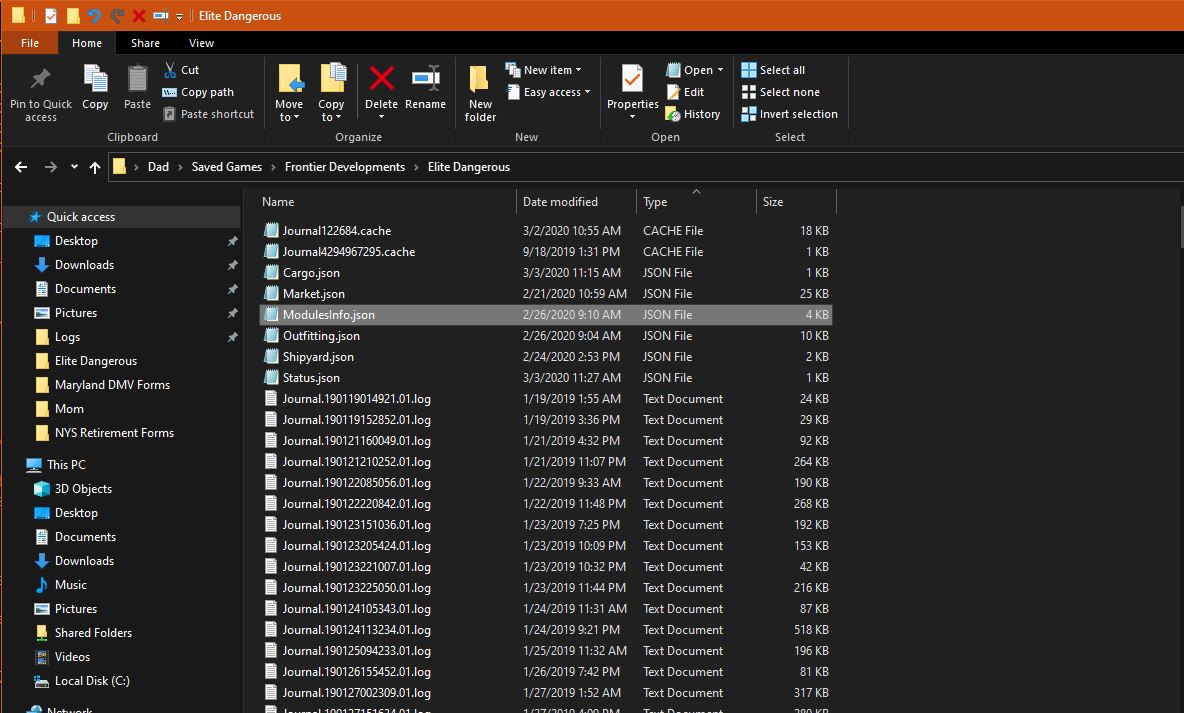Go to Saved Games breadcrumb
The image size is (1184, 713).
tap(227, 167)
